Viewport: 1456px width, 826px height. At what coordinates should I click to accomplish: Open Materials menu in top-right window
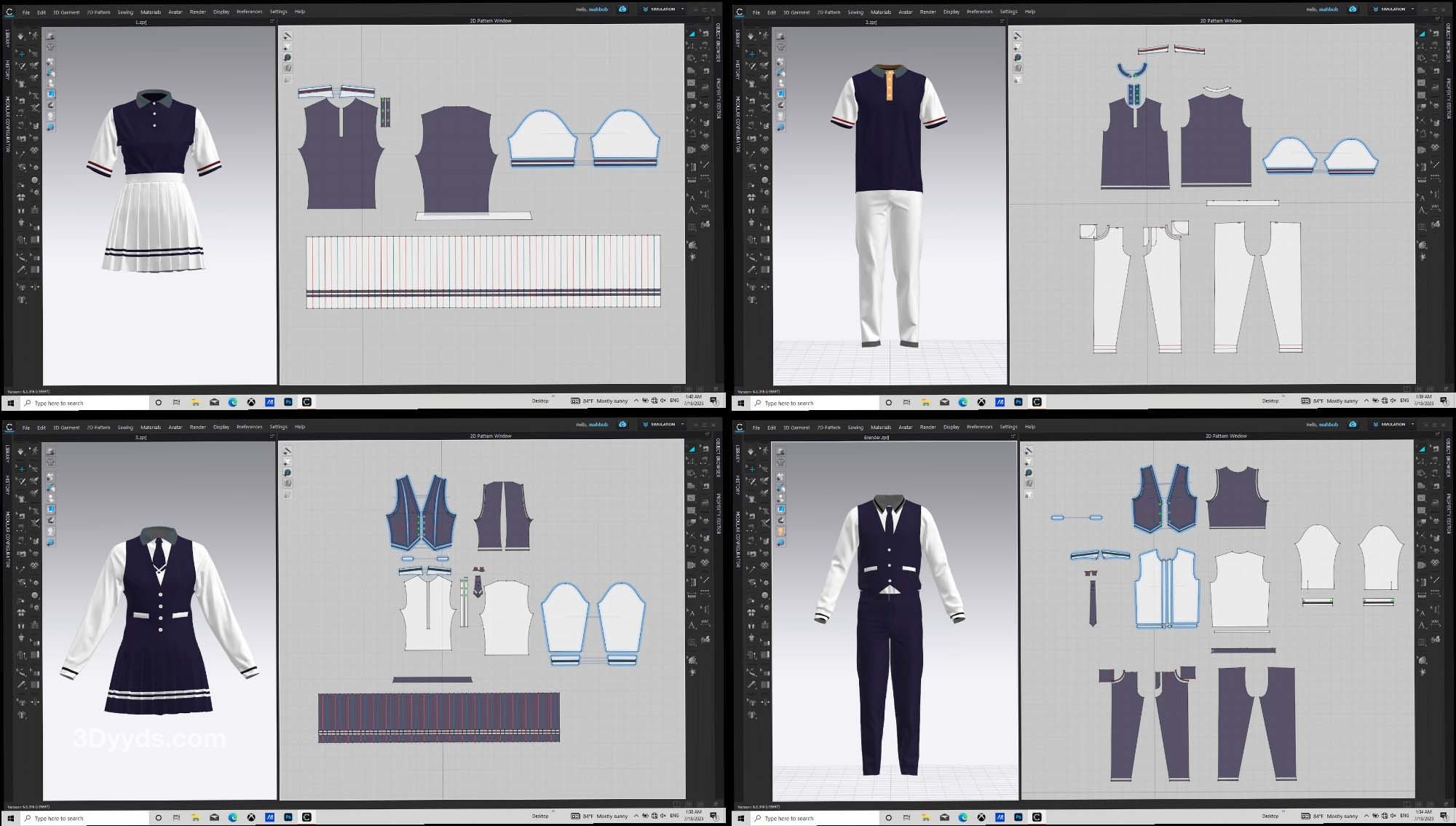tap(880, 12)
